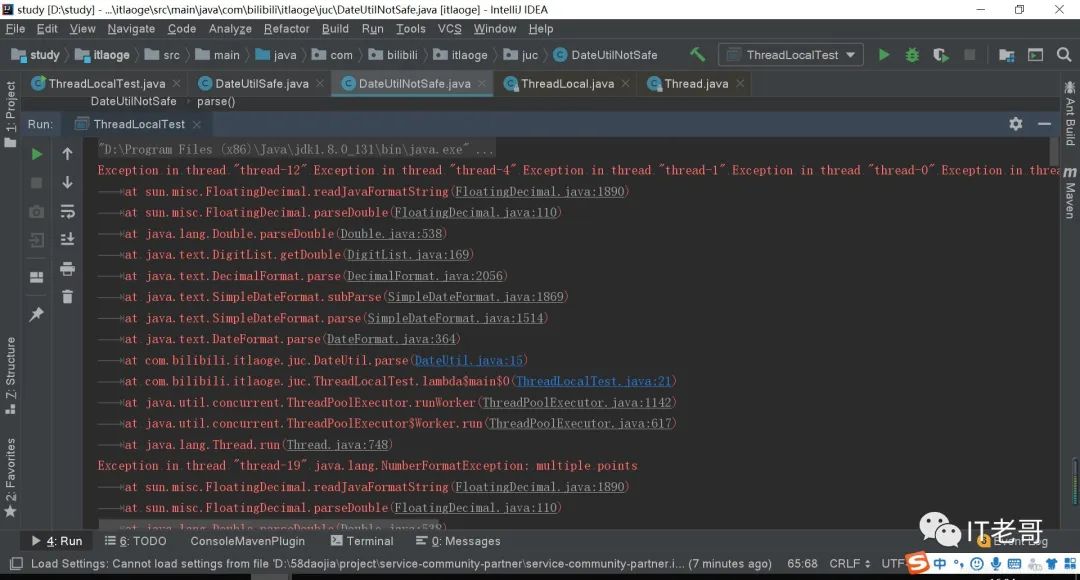Open Project Structure toolbar icon
Viewport: 1080px width, 580px height.
click(x=1006, y=54)
